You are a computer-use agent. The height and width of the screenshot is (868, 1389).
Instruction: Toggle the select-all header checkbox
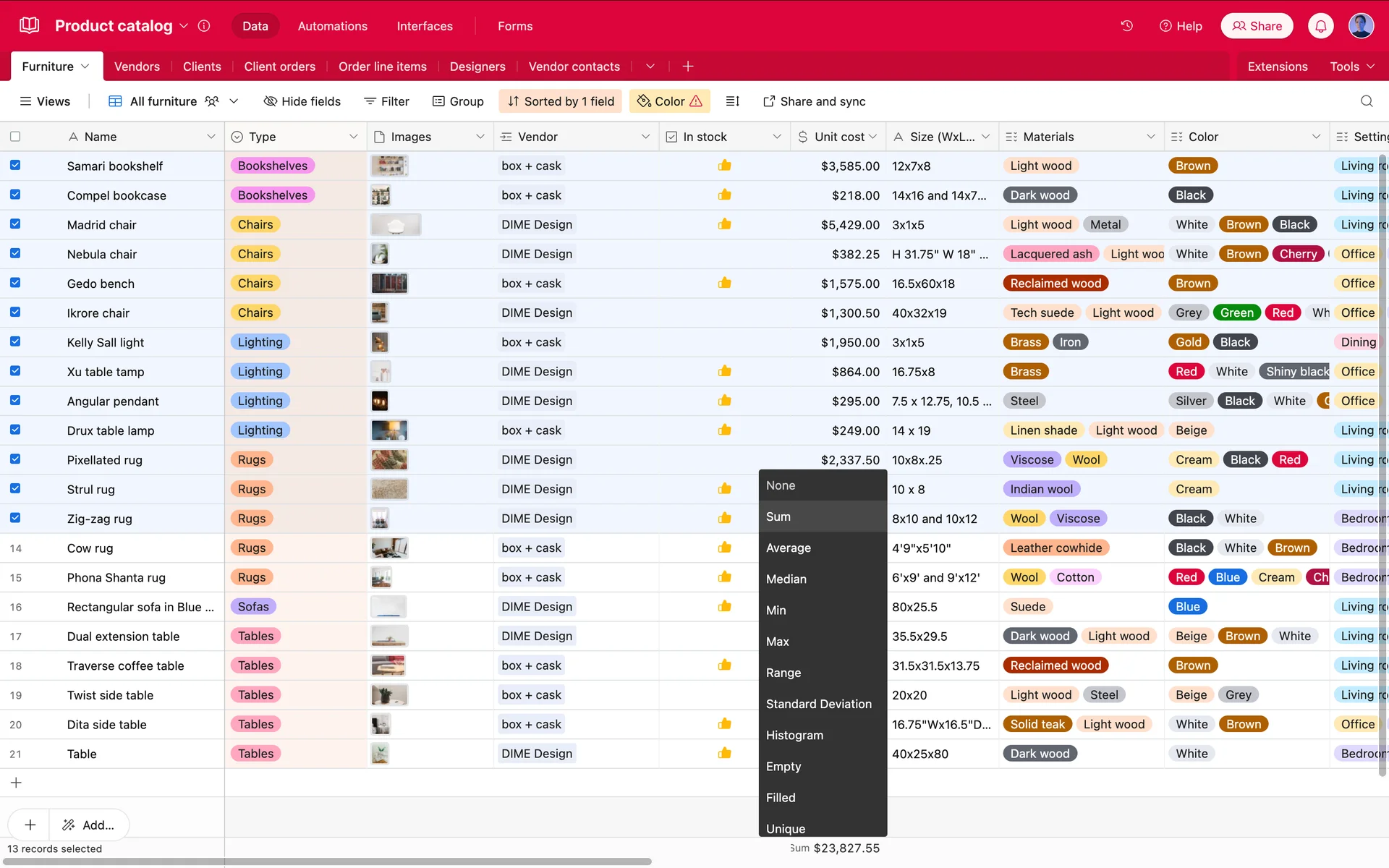coord(15,137)
